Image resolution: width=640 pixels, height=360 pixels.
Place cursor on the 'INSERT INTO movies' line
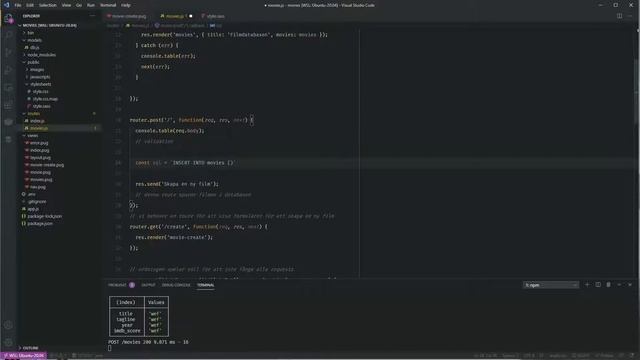point(185,163)
